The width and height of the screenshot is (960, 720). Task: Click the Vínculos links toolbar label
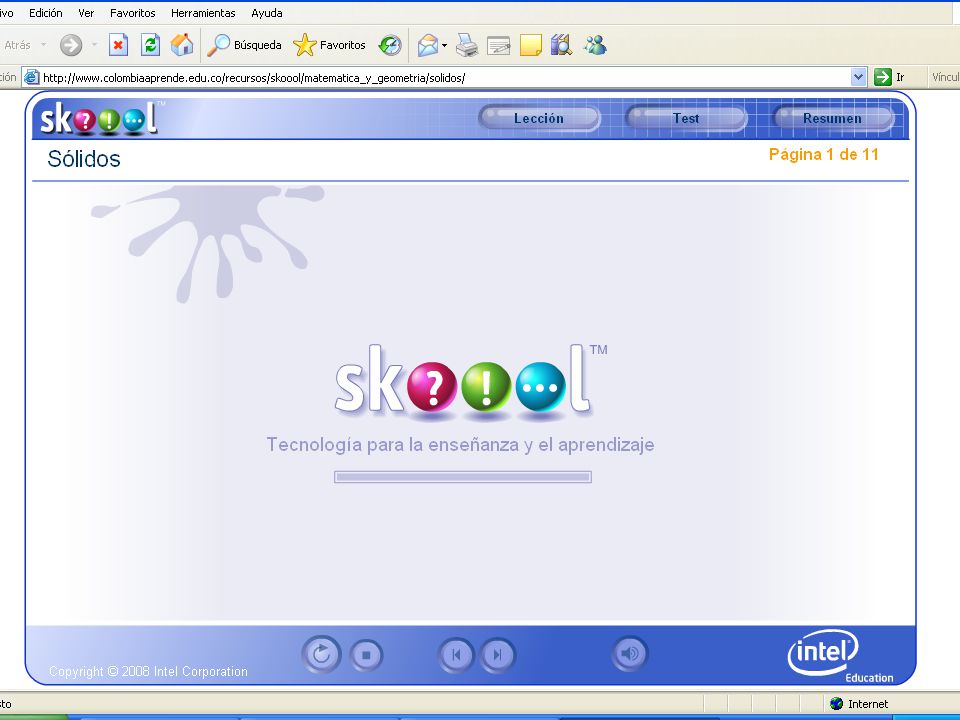[945, 77]
